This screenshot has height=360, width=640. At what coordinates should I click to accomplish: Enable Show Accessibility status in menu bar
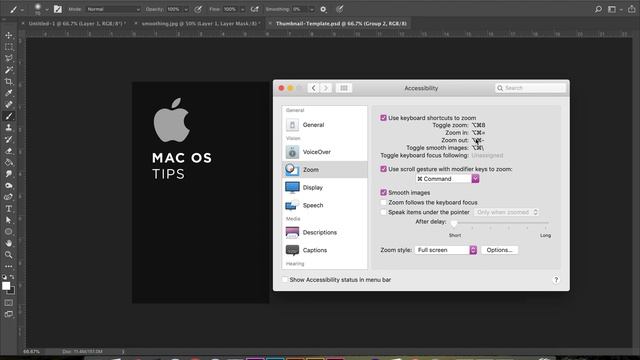click(x=284, y=280)
